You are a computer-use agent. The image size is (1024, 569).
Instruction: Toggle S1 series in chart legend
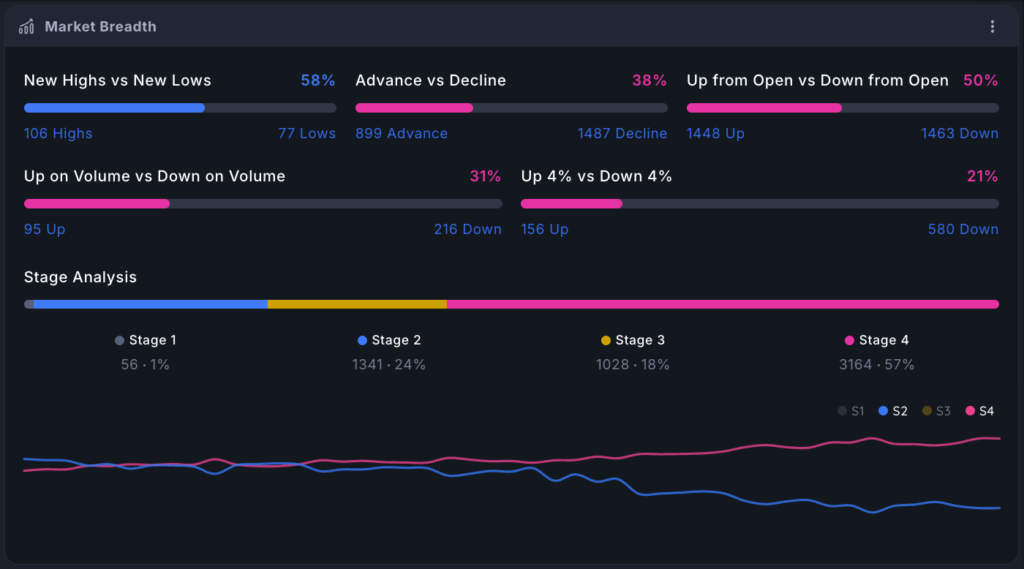(851, 411)
